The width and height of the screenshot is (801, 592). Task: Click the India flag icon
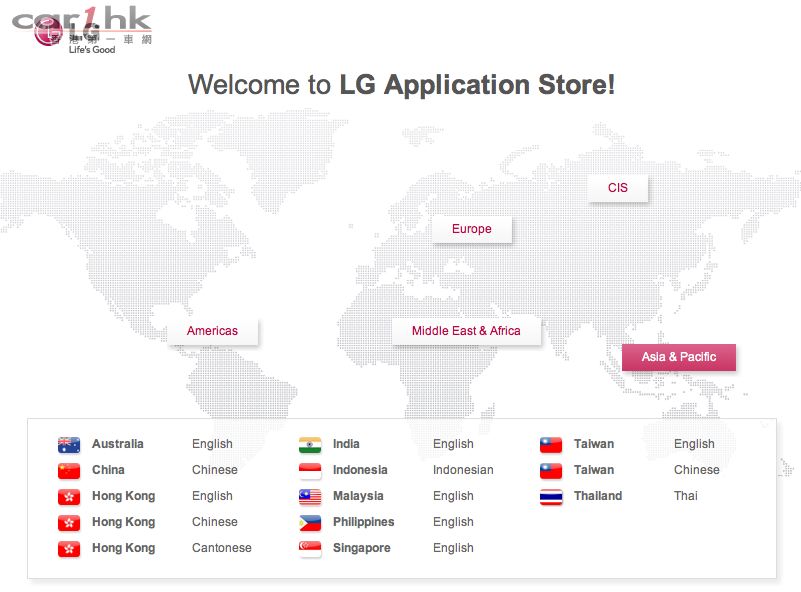310,445
